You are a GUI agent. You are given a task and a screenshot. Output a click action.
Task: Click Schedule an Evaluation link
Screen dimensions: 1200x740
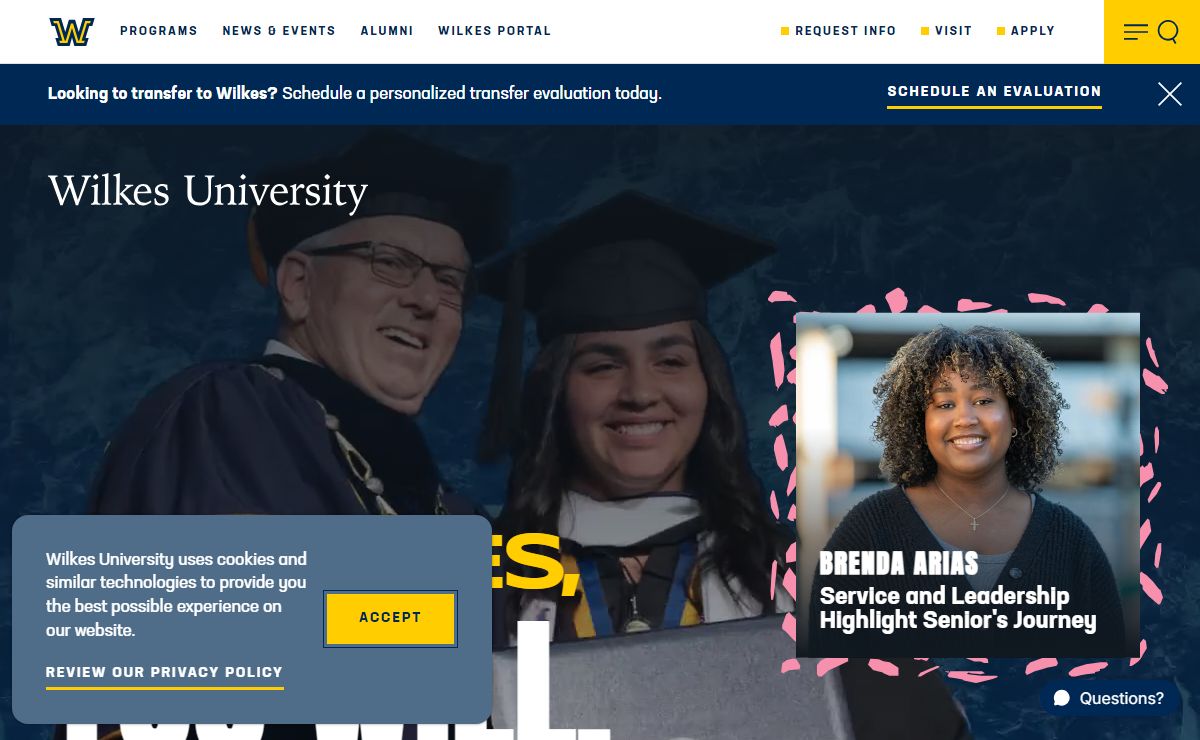click(x=994, y=92)
